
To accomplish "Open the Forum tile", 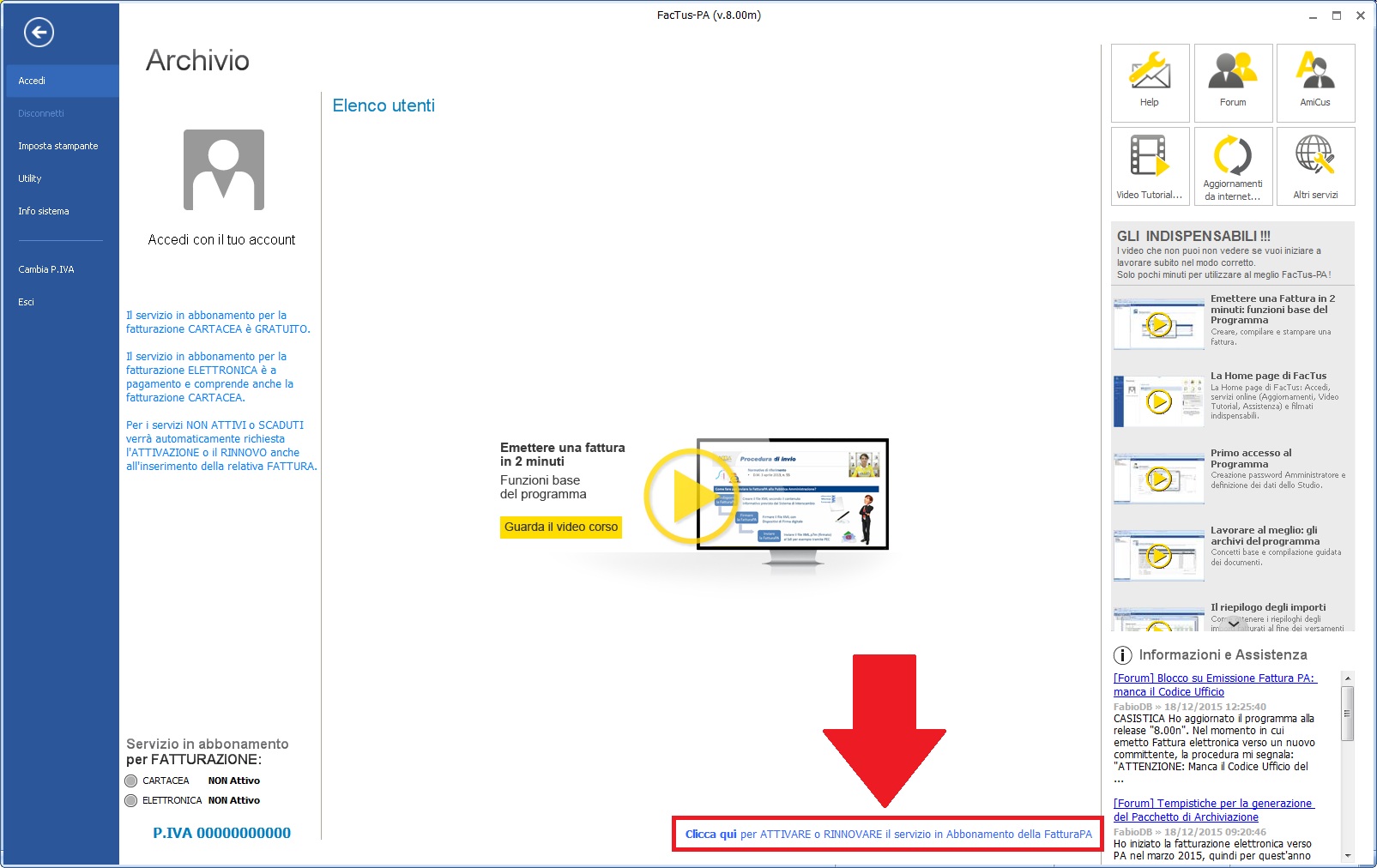I will 1233,82.
